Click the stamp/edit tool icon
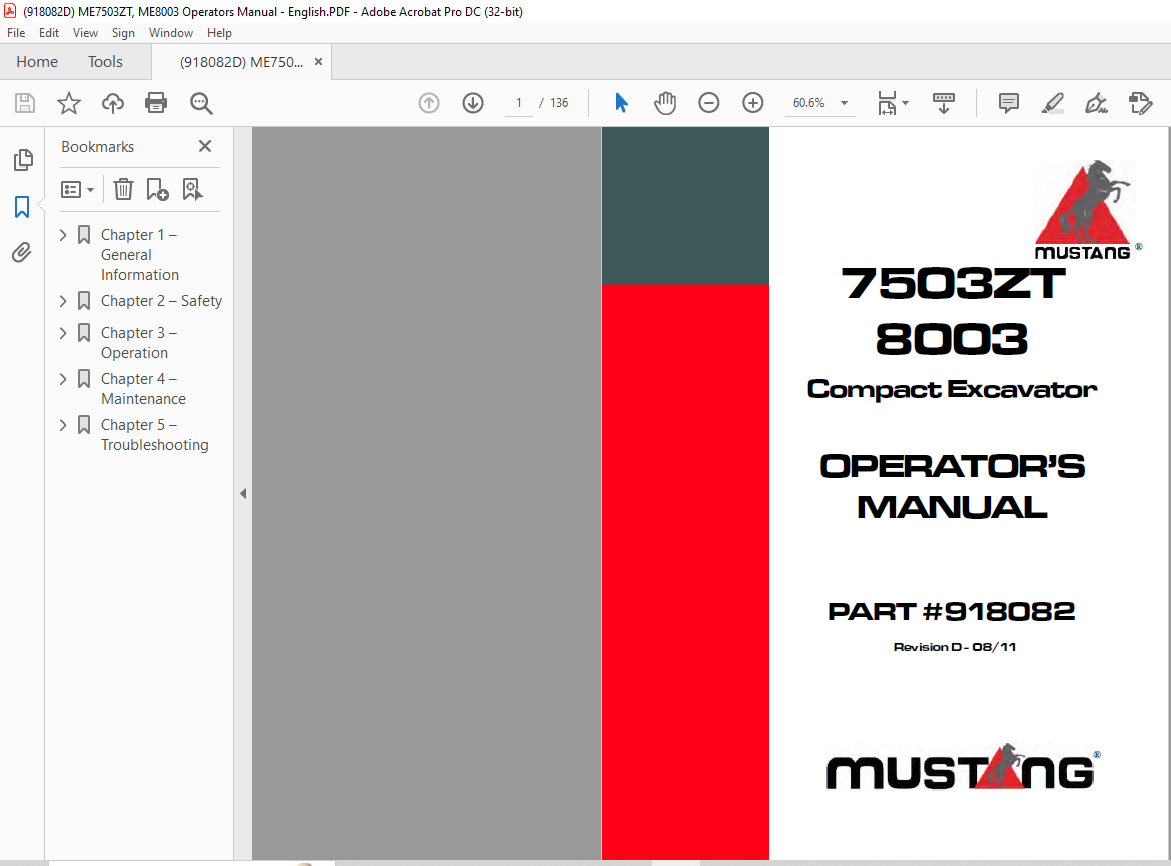Viewport: 1171px width, 866px height. tap(1140, 103)
